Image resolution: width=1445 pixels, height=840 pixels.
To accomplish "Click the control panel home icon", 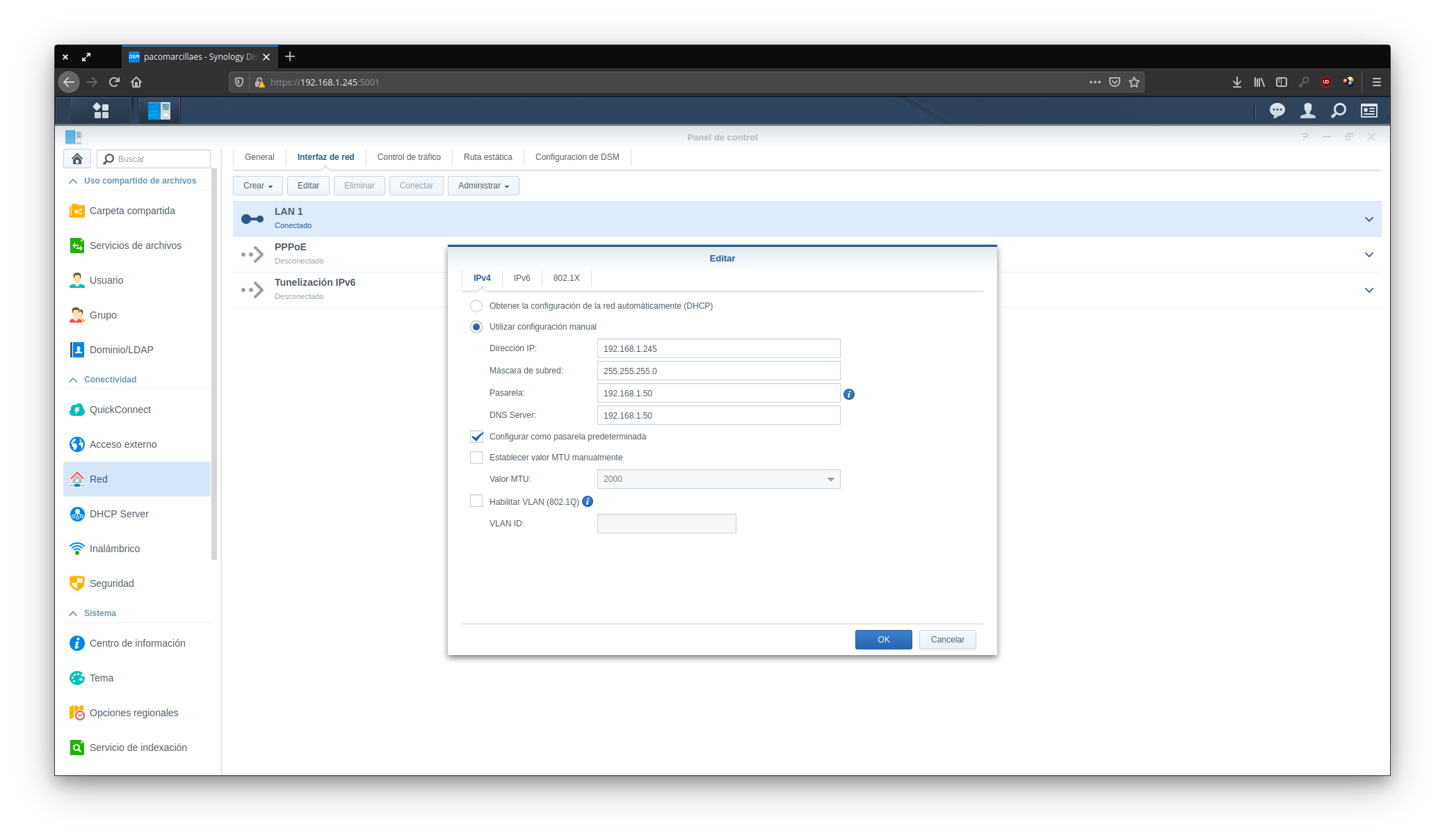I will tap(77, 159).
